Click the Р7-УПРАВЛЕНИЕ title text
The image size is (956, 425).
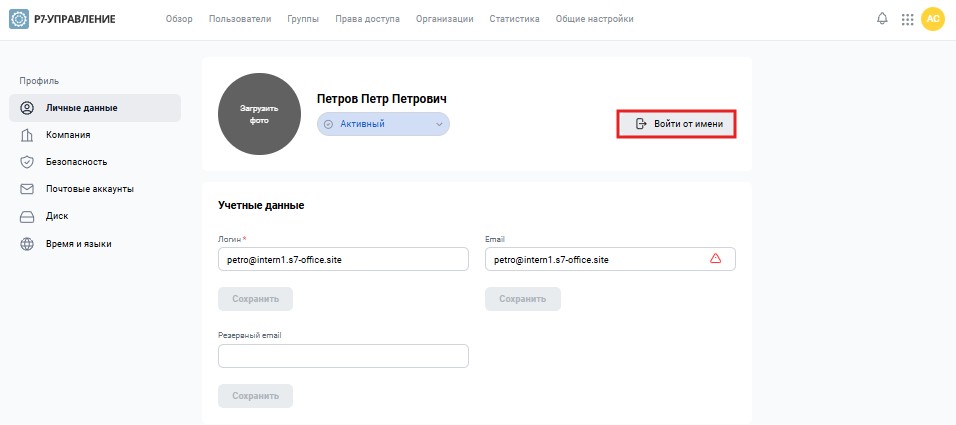[x=74, y=19]
